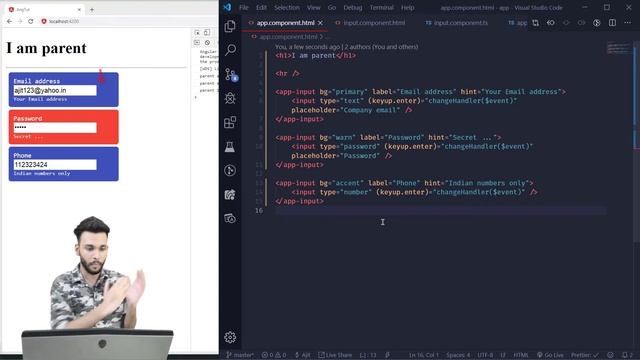640x360 pixels.
Task: Click the lightning bolt icon in status bar
Action: pos(387,355)
